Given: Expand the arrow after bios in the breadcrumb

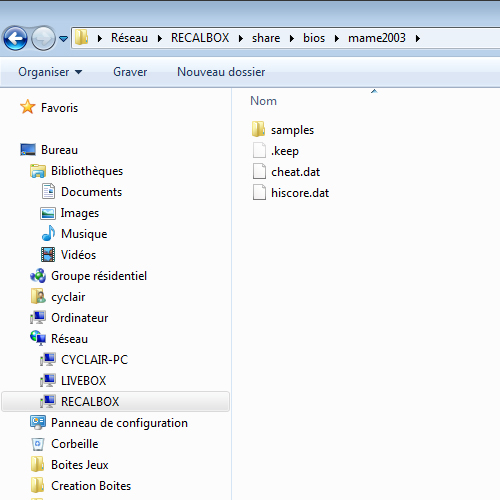Looking at the screenshot, I should pos(337,39).
